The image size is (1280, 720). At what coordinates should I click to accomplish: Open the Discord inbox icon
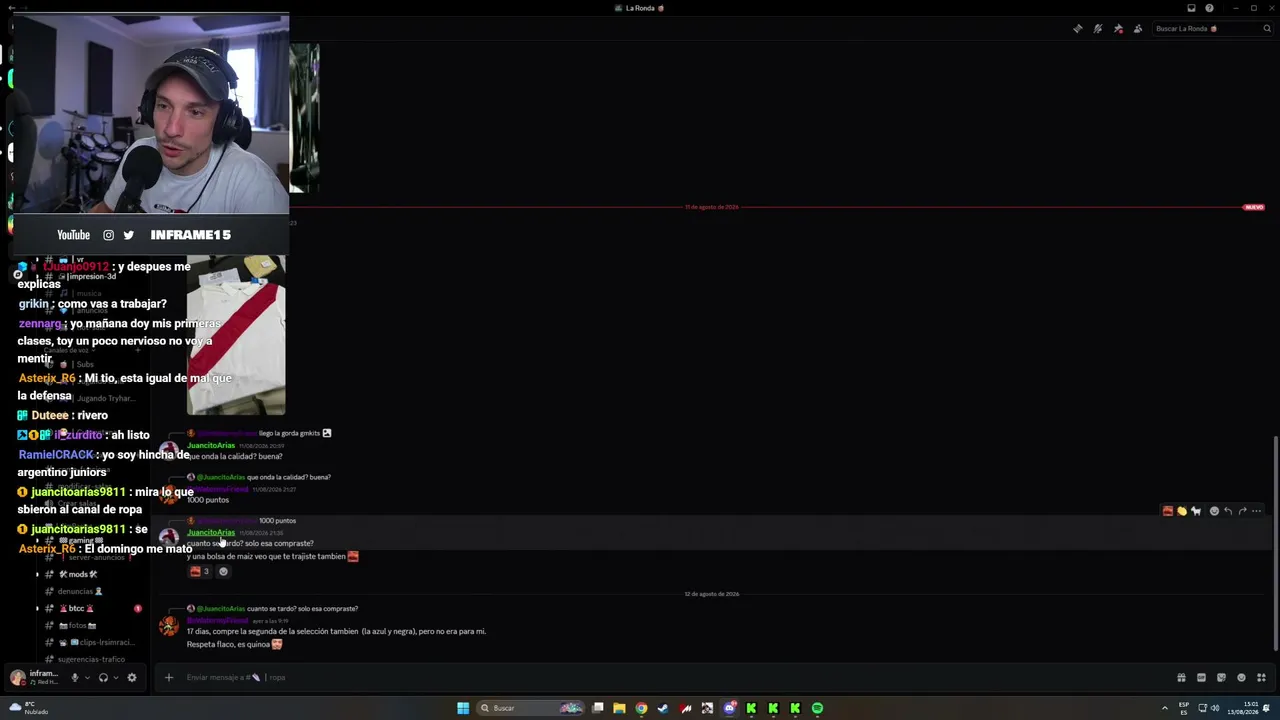click(1191, 8)
